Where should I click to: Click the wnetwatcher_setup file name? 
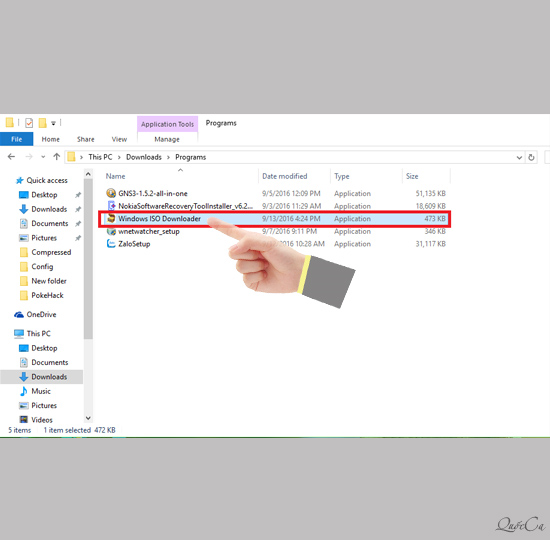tap(149, 232)
